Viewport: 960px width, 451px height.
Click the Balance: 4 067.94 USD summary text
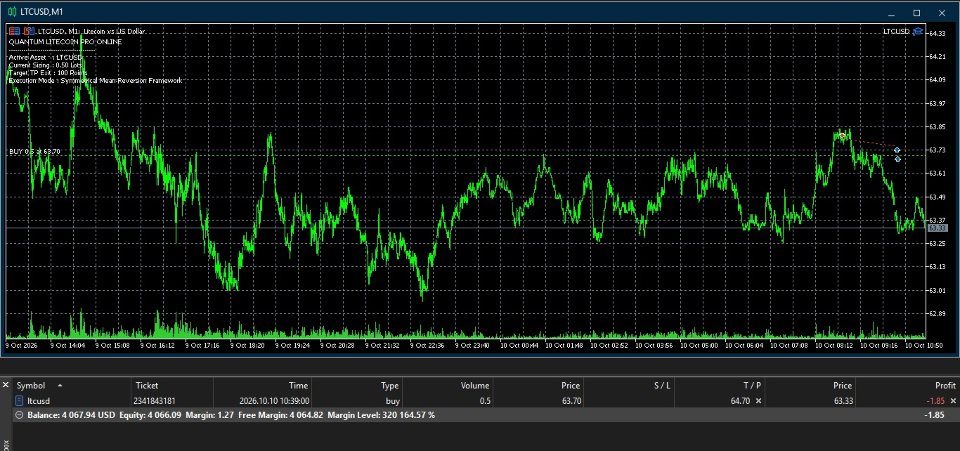coord(71,415)
